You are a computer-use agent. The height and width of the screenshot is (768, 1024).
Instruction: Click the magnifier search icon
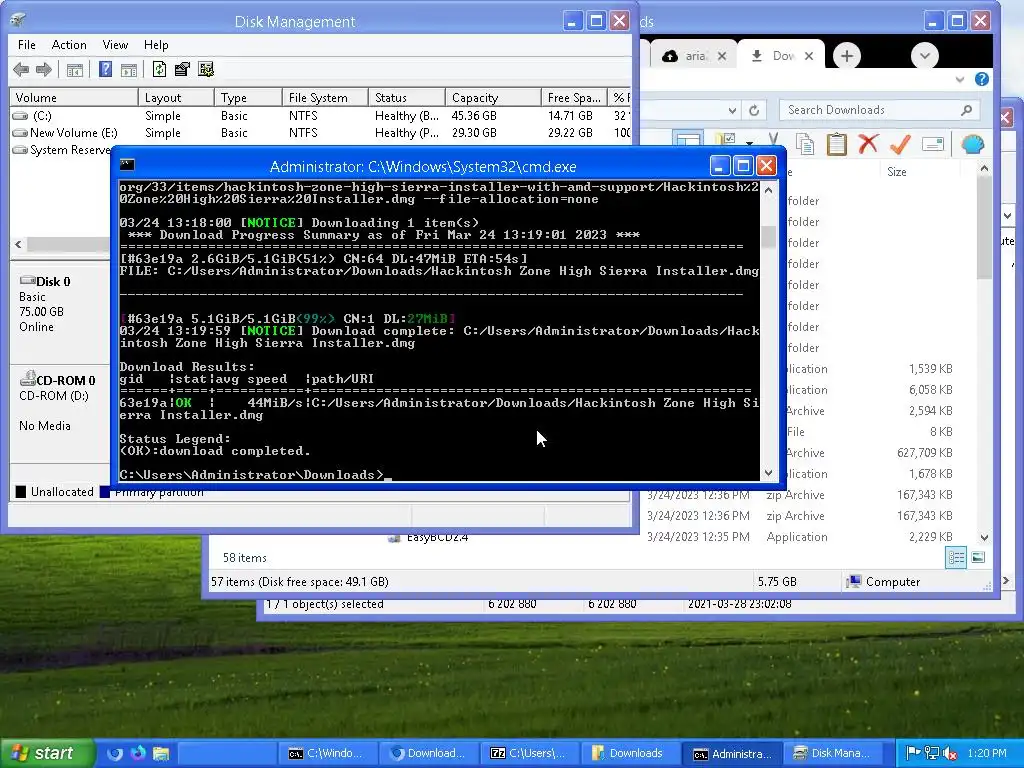pos(967,110)
